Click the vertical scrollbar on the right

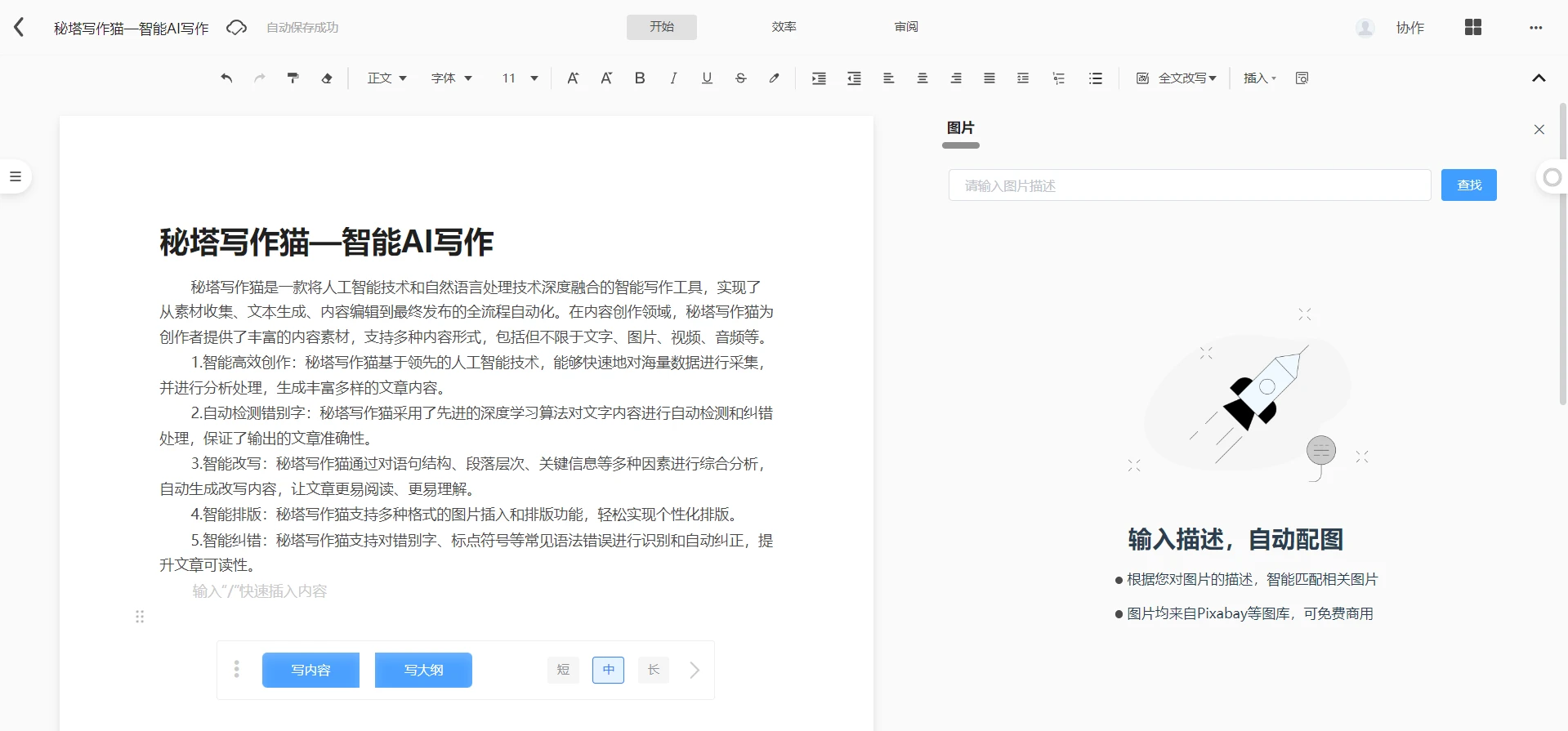(x=1563, y=253)
